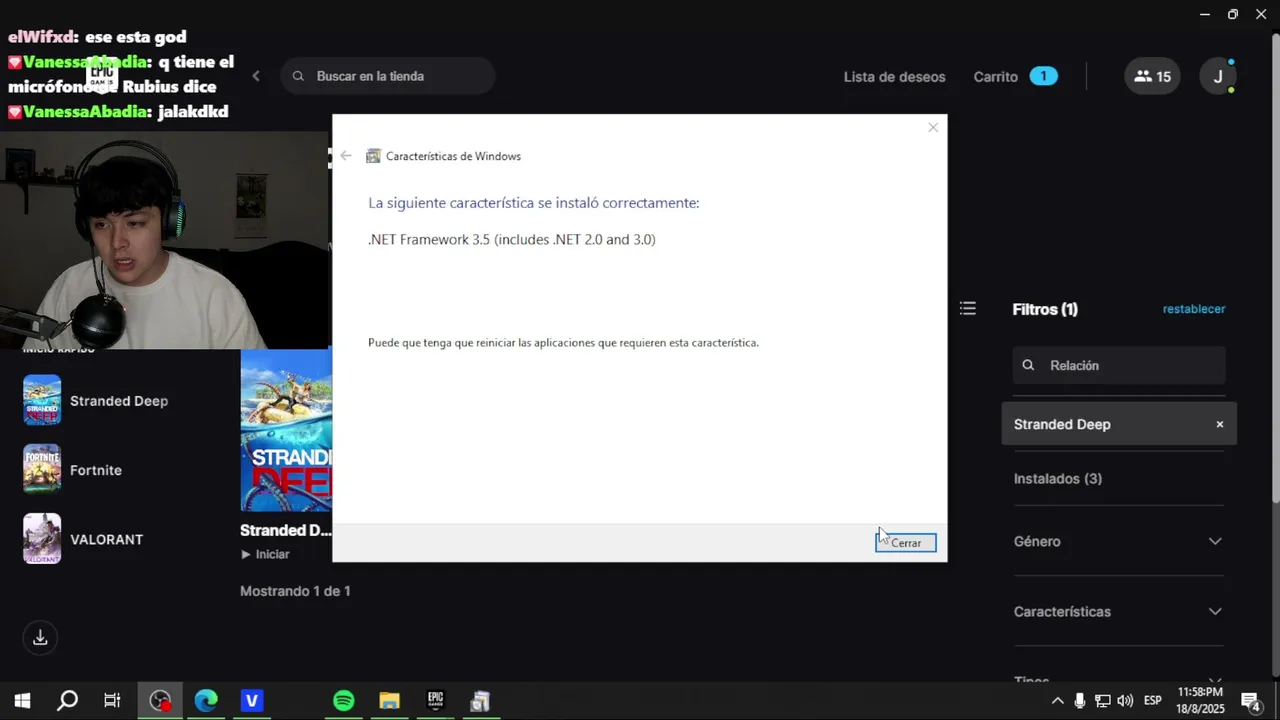Click the back arrow in Windows features dialog
This screenshot has height=720, width=1280.
346,156
